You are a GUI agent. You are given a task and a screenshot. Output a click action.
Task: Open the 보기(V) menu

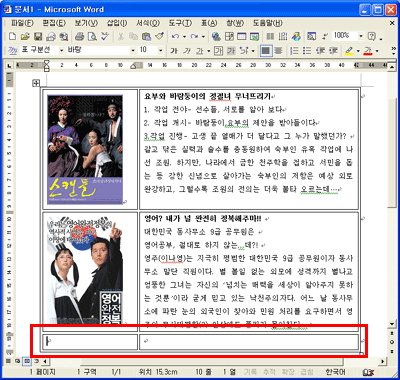pyautogui.click(x=86, y=23)
